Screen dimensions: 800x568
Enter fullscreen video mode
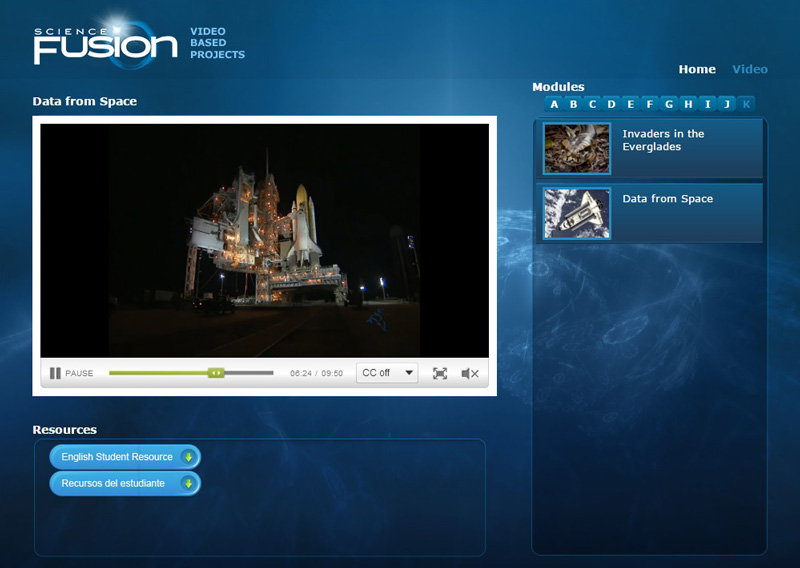pyautogui.click(x=440, y=373)
